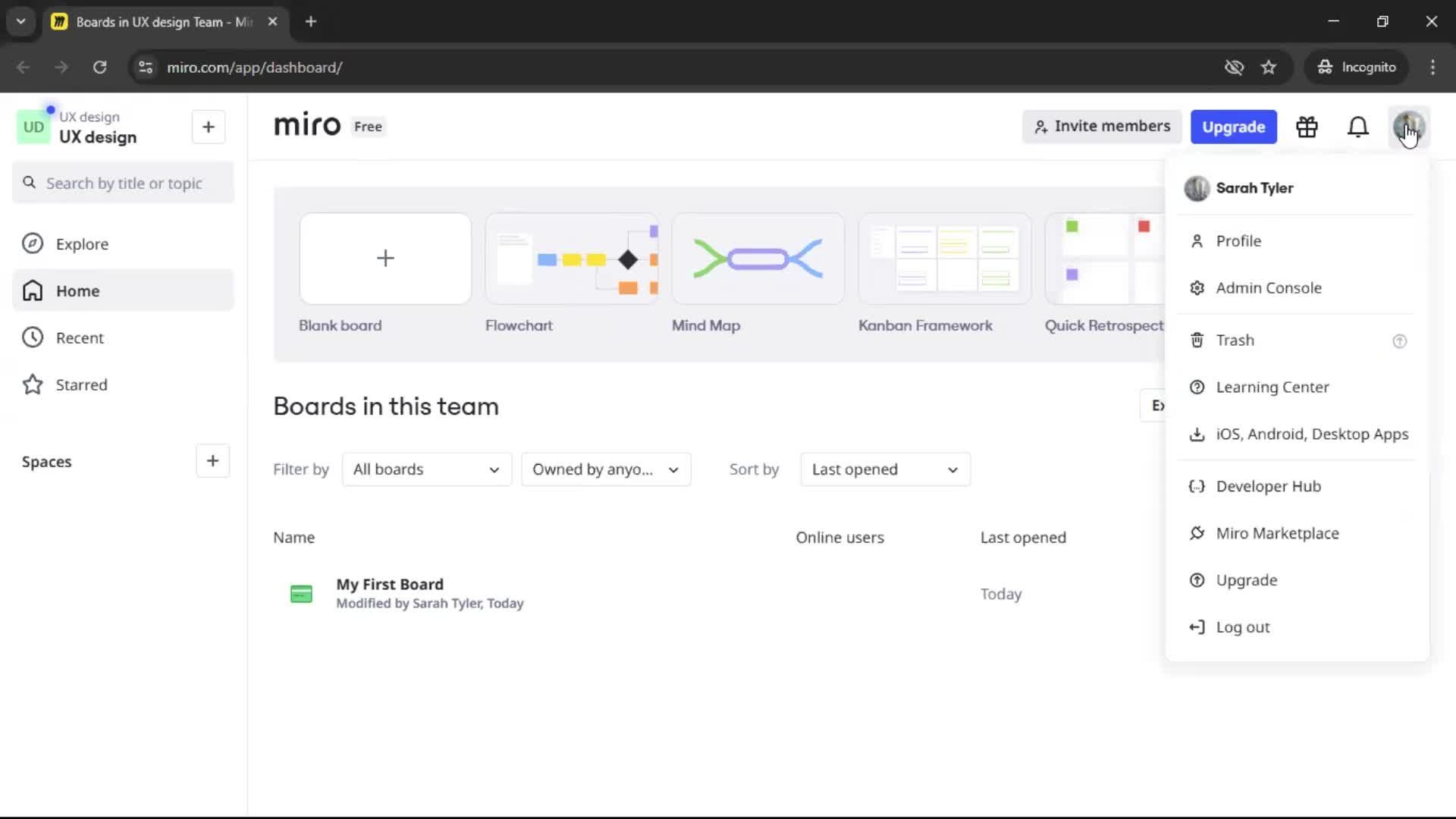Click the user avatar in the header
This screenshot has height=819, width=1456.
coord(1409,127)
